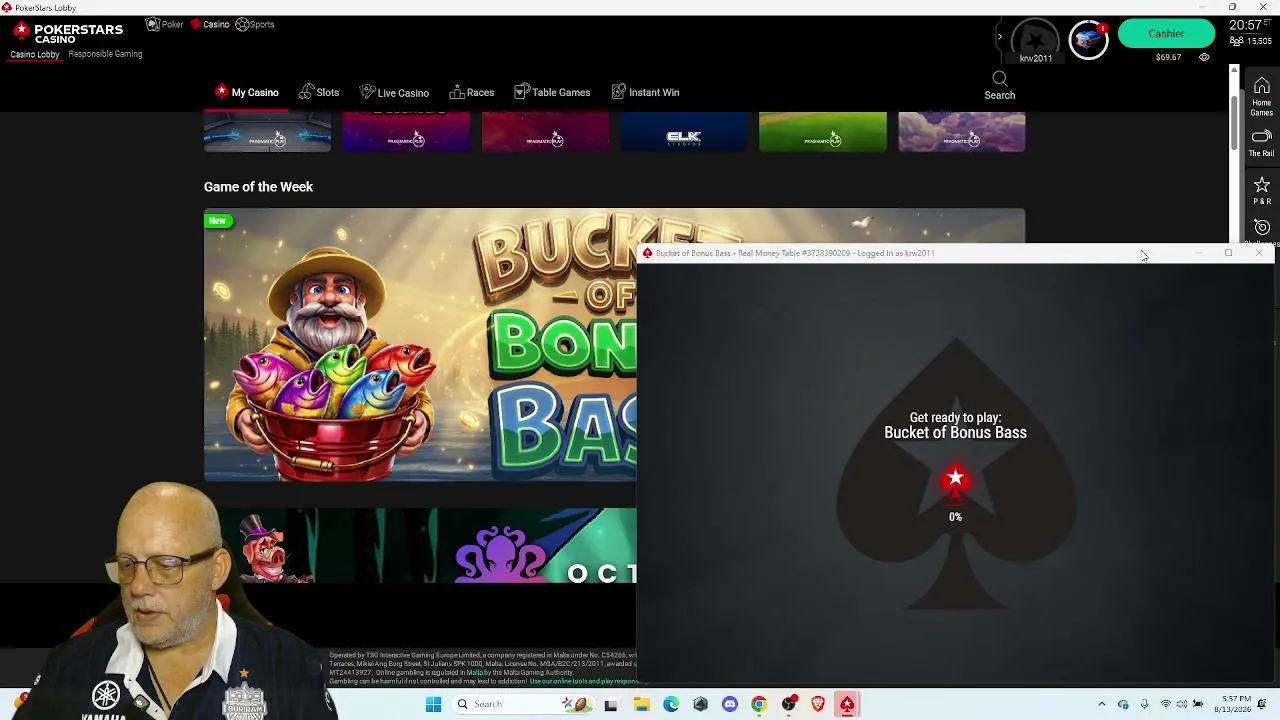The height and width of the screenshot is (720, 1280).
Task: Show hidden system tray icons
Action: 1102,704
